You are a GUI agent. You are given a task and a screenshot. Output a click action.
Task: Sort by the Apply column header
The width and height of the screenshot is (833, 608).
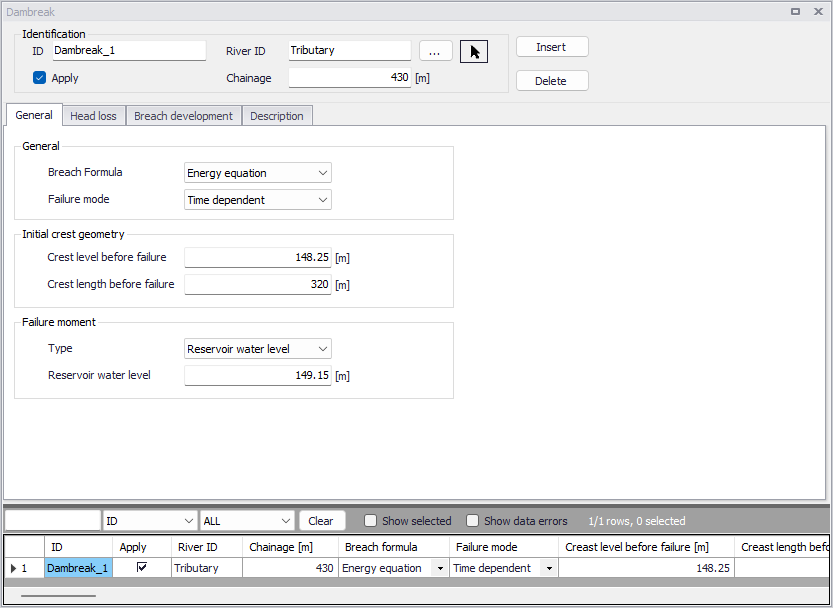pos(142,547)
